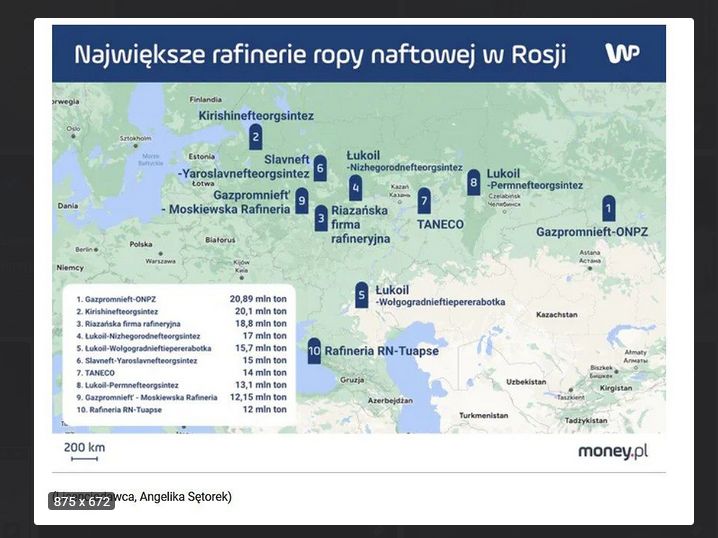Click the WP logo in header

622,53
